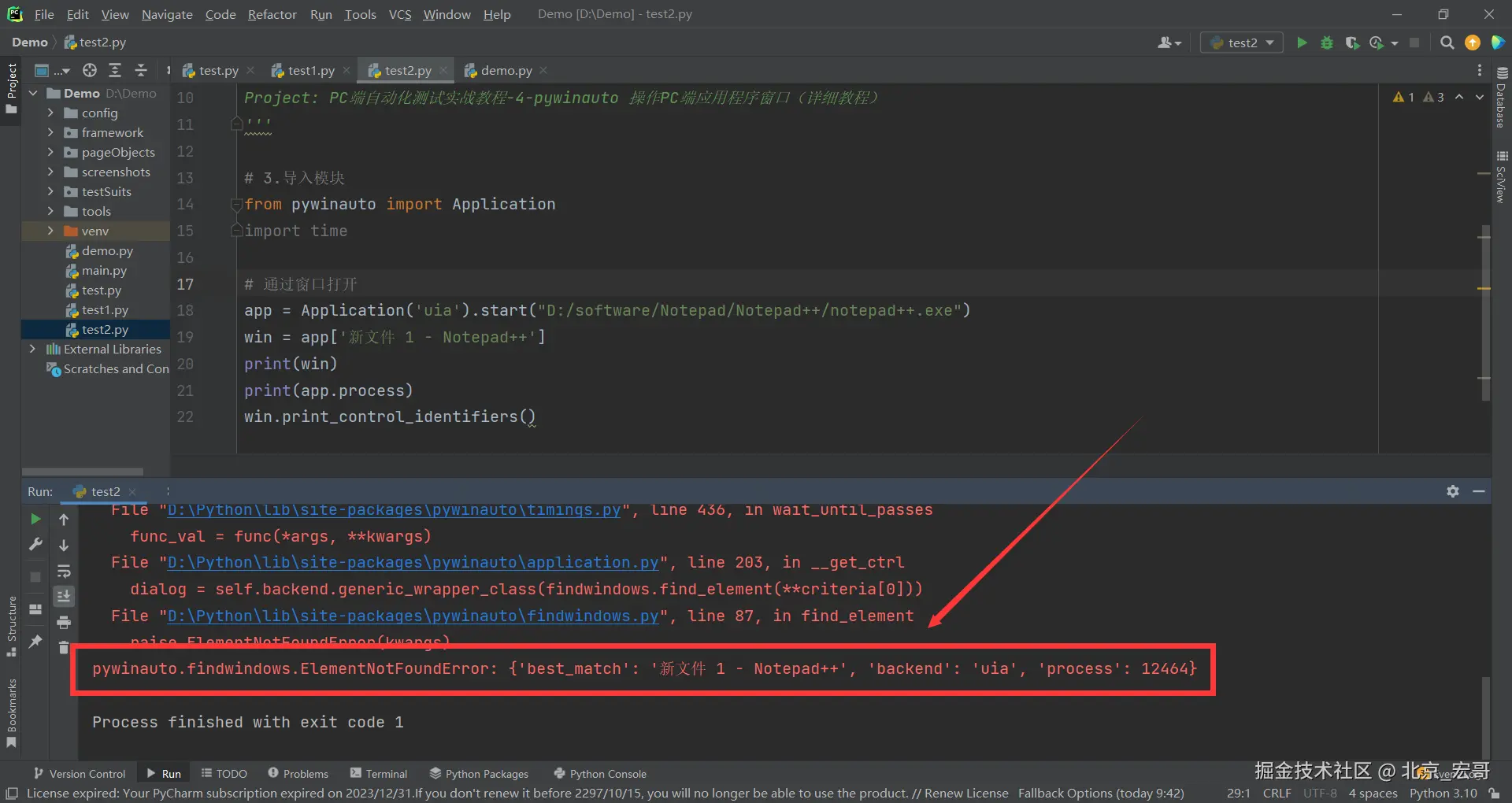This screenshot has height=803, width=1512.
Task: Open the user account icon menu
Action: click(x=1169, y=43)
